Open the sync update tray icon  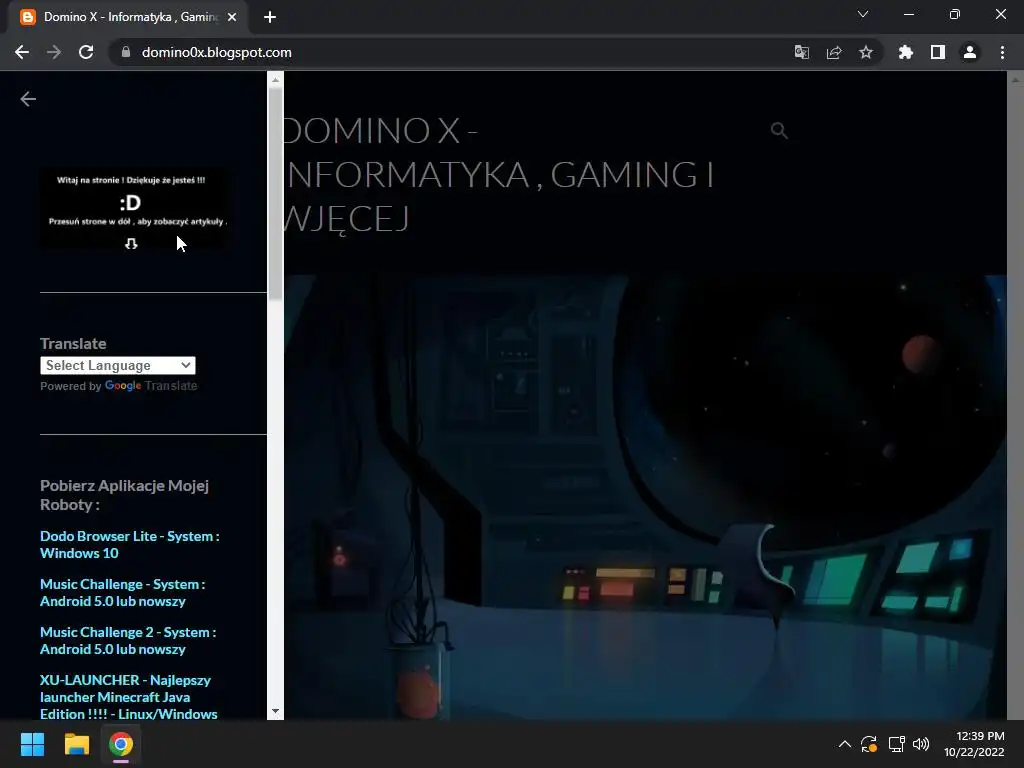tap(869, 744)
